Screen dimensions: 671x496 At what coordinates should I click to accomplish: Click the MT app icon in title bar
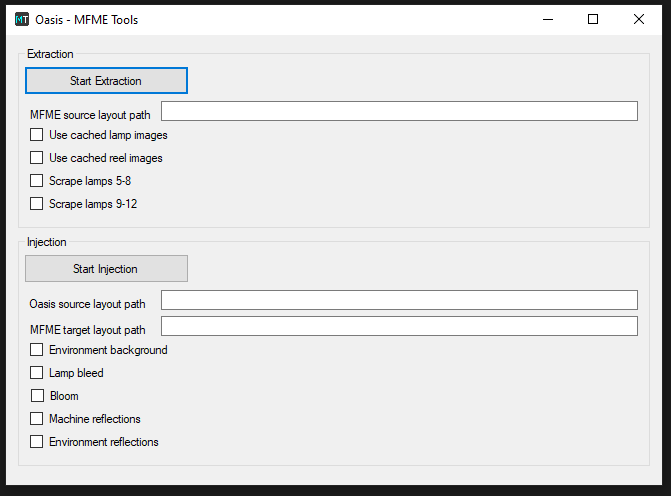click(x=22, y=19)
